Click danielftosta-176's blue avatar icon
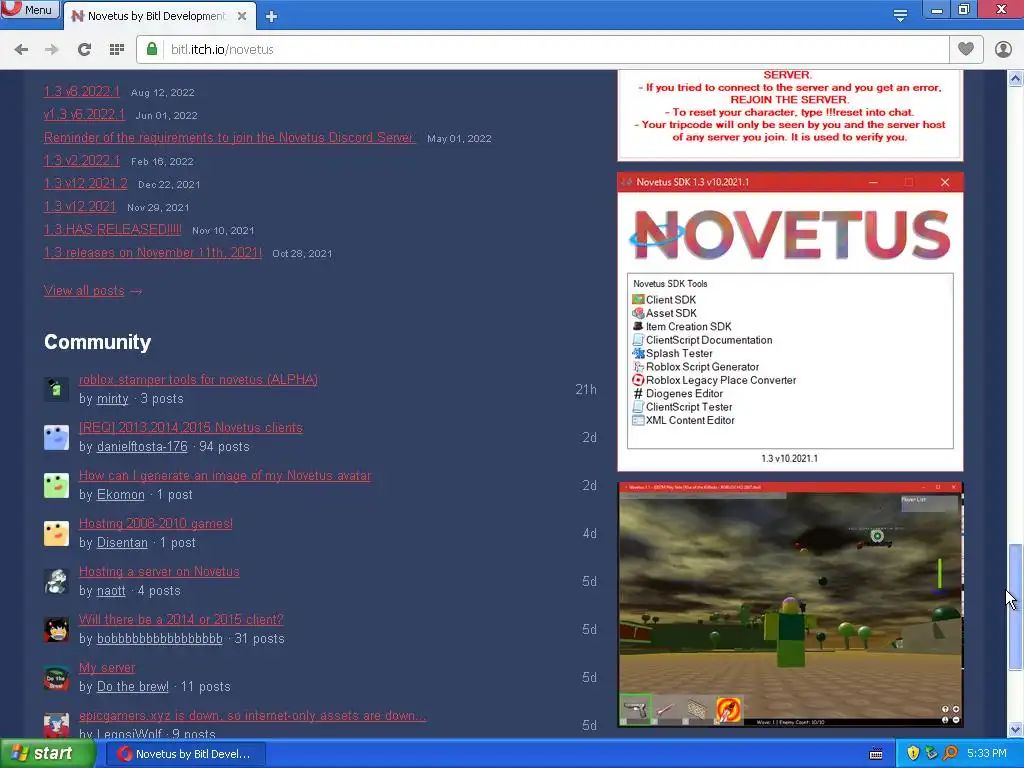This screenshot has width=1024, height=768. click(56, 438)
